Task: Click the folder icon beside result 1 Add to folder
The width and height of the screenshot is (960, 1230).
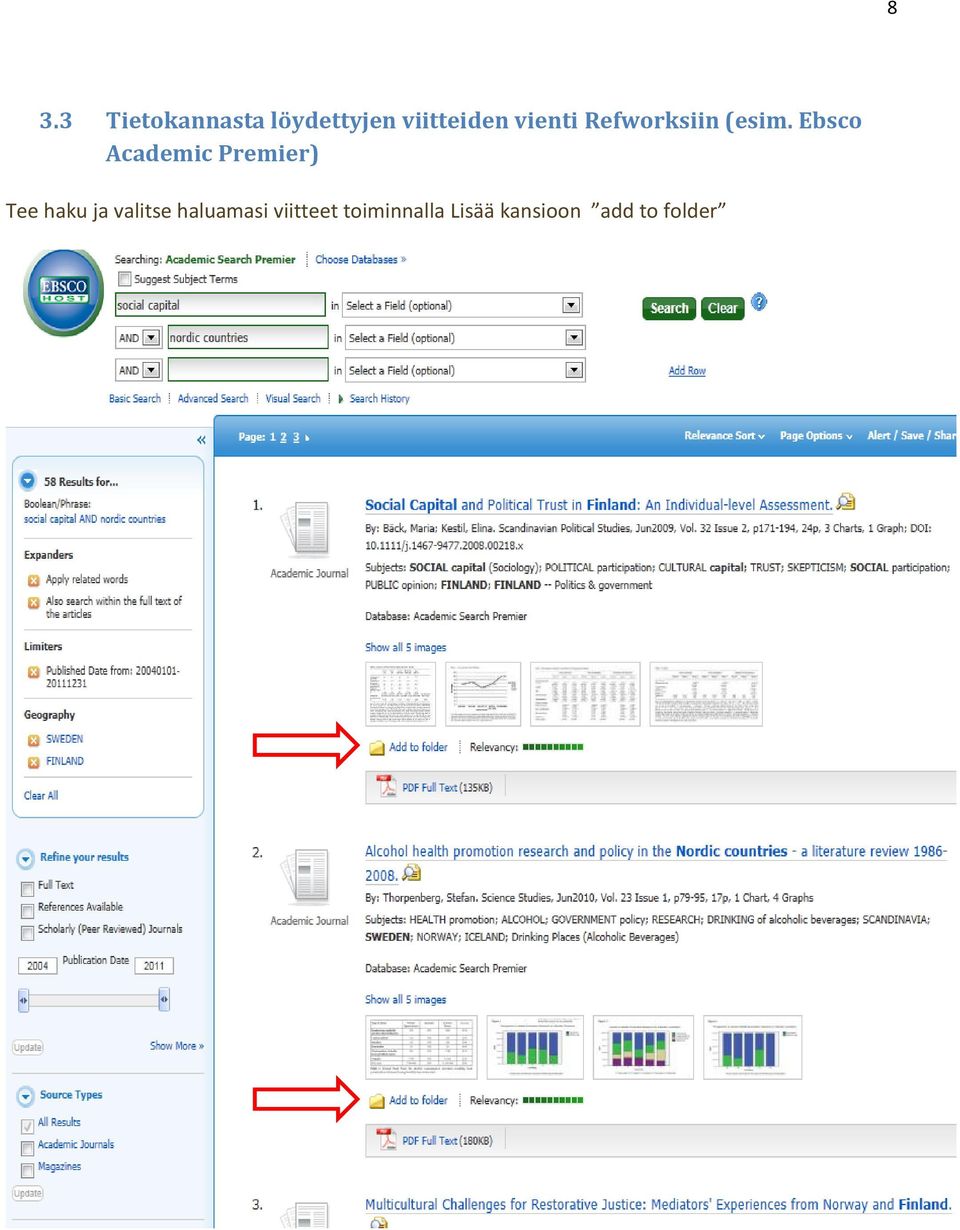Action: 377,748
